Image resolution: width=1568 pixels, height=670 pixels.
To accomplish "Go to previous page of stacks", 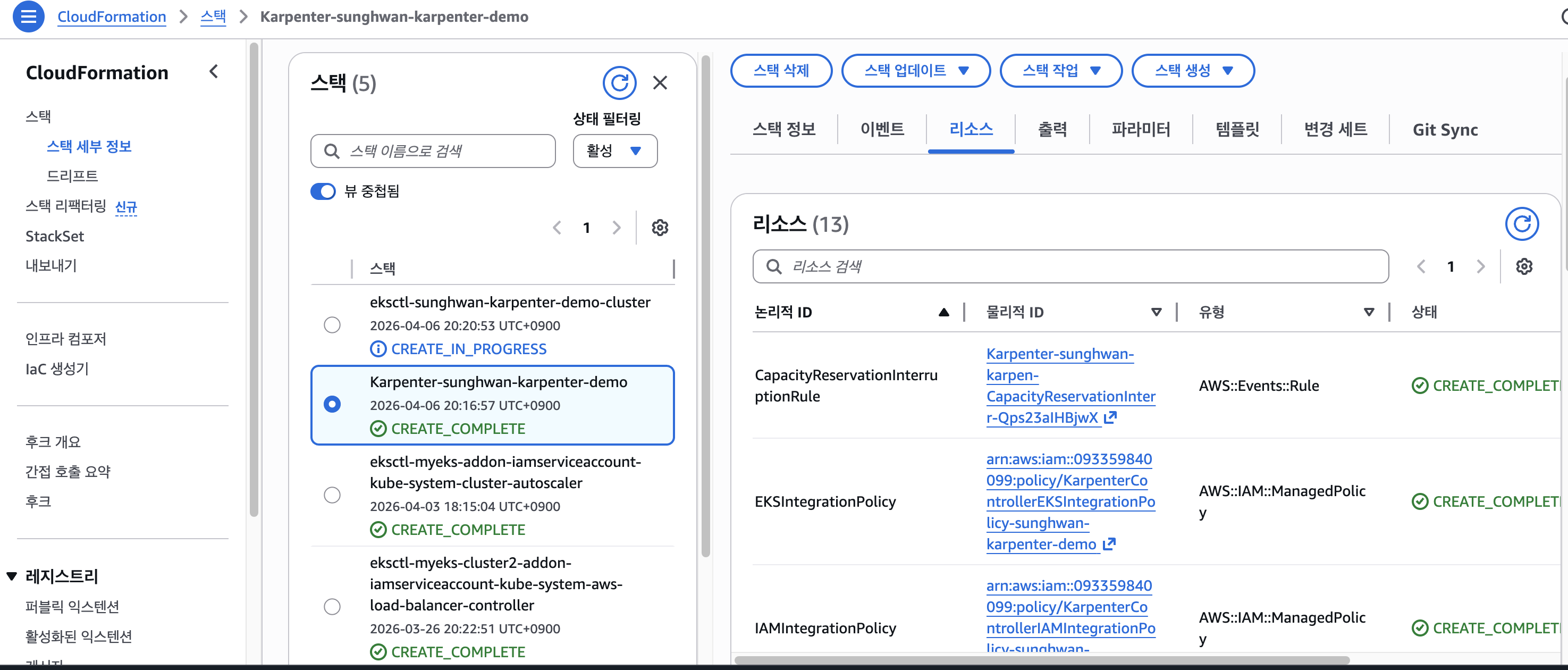I will point(557,228).
